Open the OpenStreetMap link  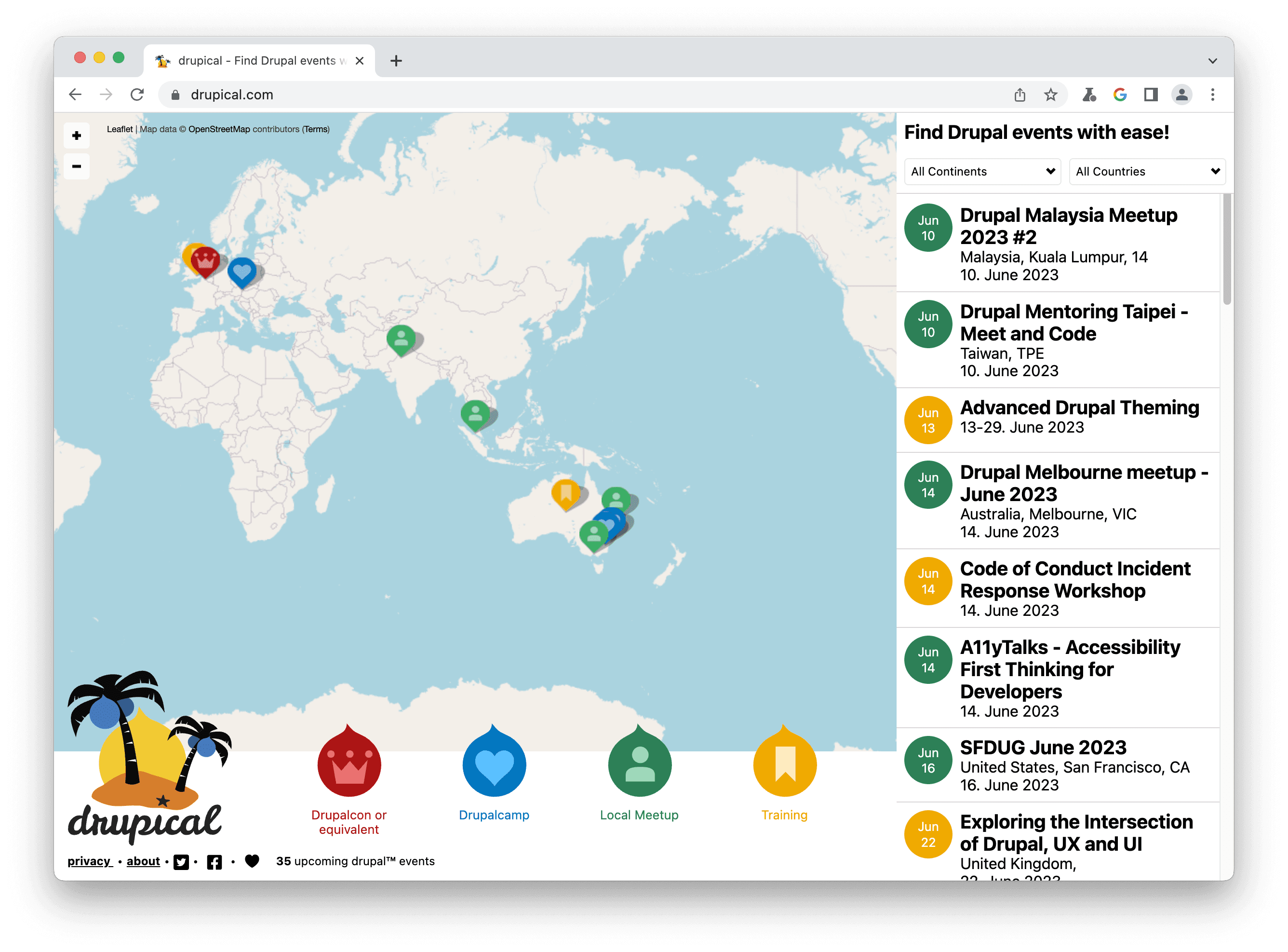tap(219, 129)
